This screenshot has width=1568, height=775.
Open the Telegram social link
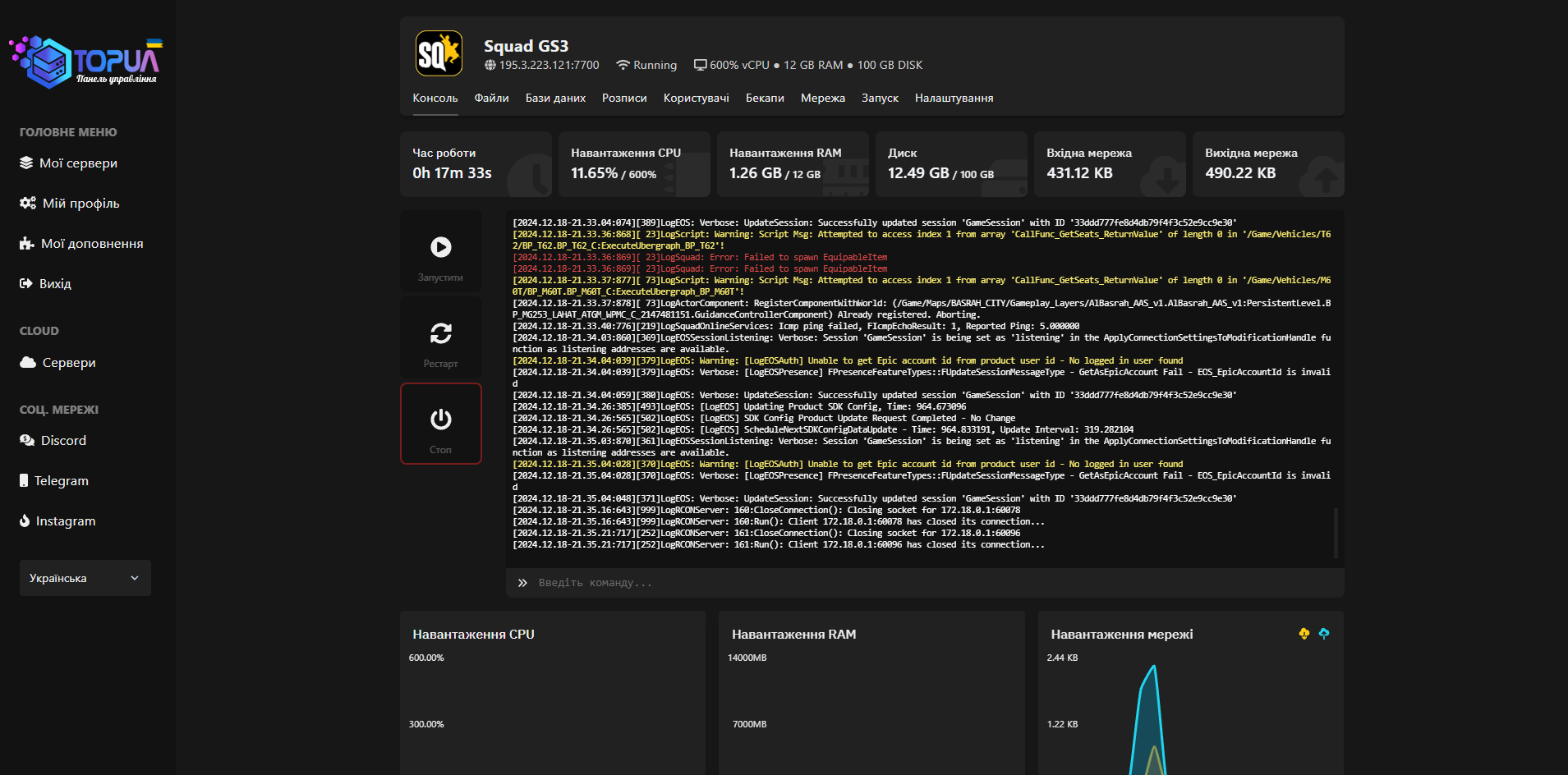(x=61, y=481)
